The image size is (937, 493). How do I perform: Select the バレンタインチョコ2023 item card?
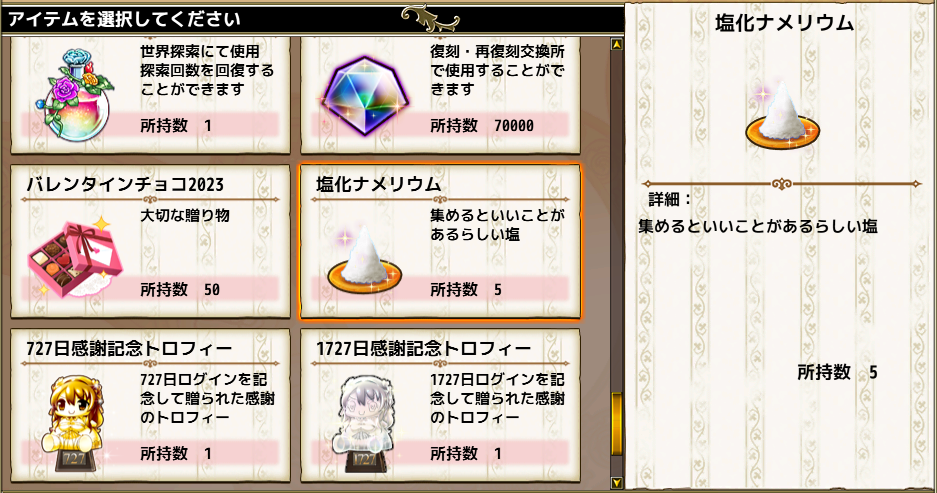pyautogui.click(x=151, y=241)
